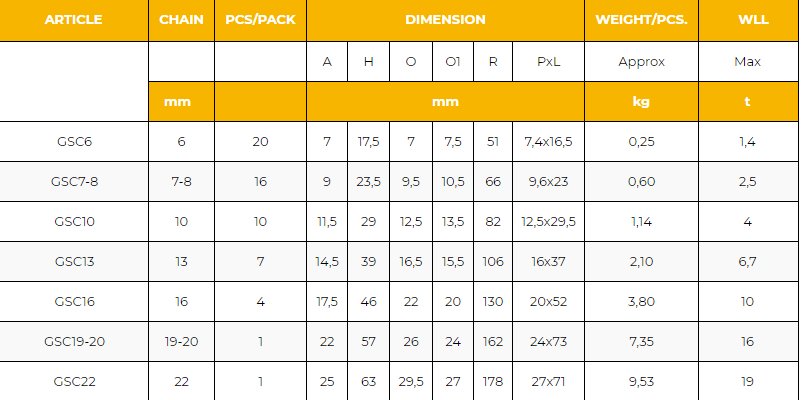Click the WLL column header
This screenshot has width=801, height=400.
[747, 20]
